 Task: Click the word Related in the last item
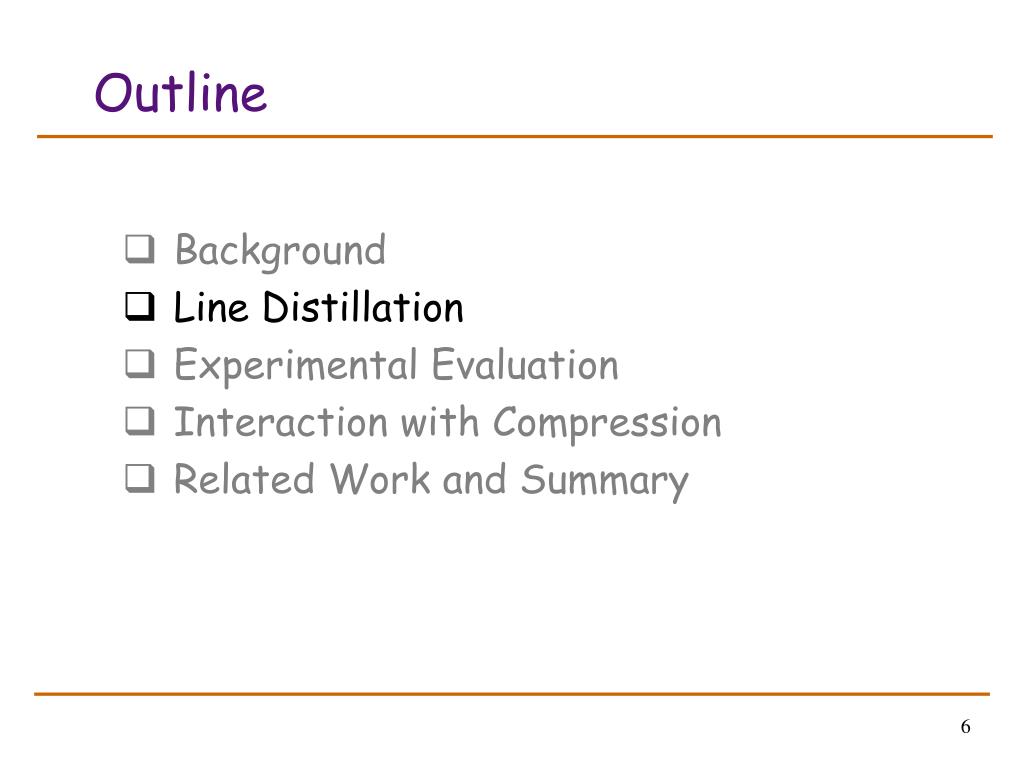coord(245,479)
